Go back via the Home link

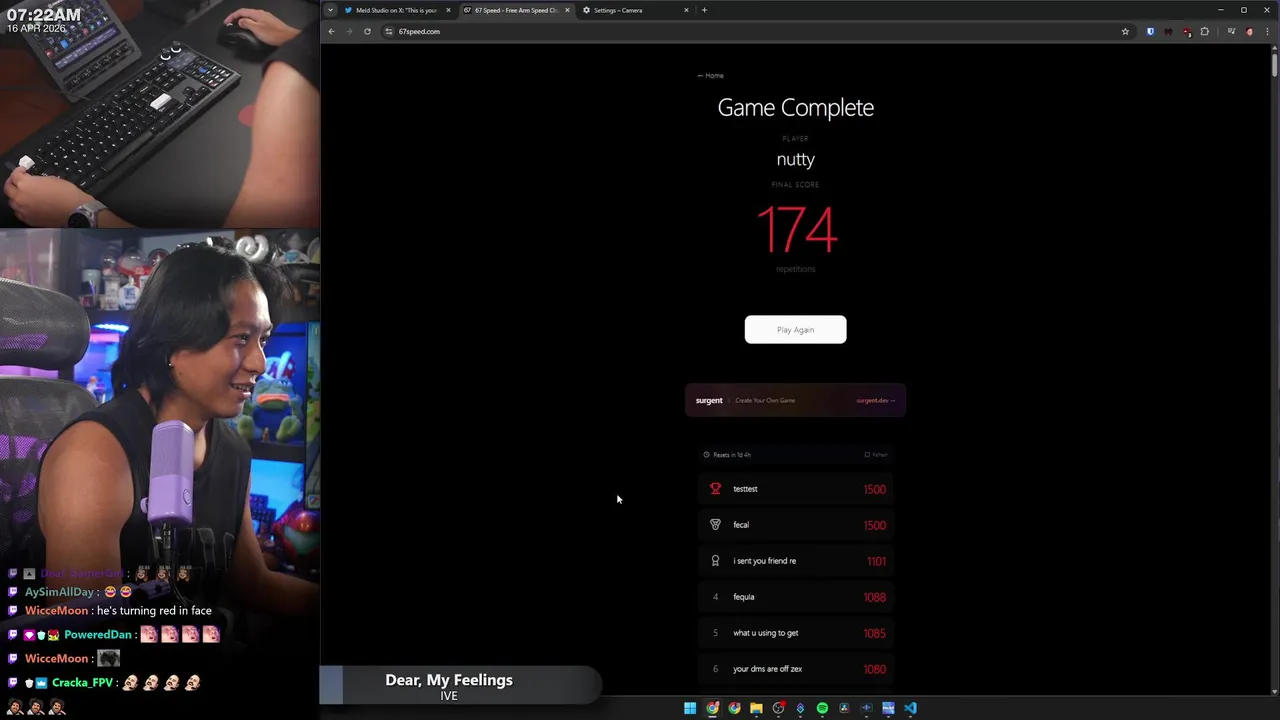tap(711, 76)
